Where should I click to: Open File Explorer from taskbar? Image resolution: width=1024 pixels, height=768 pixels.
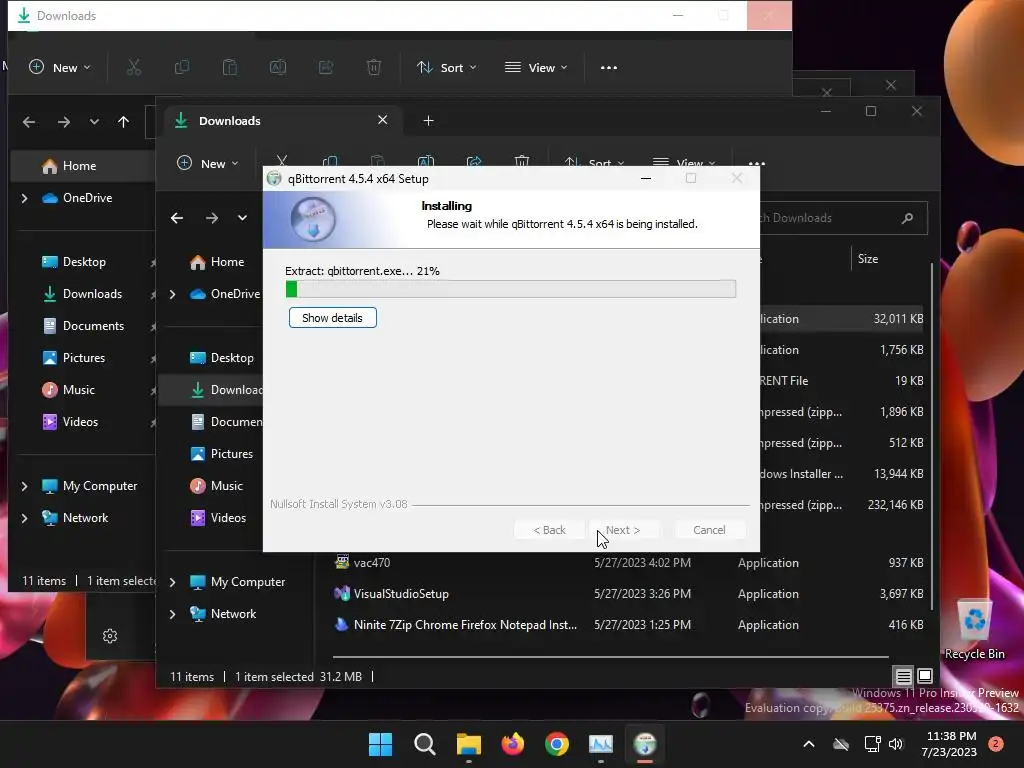468,744
